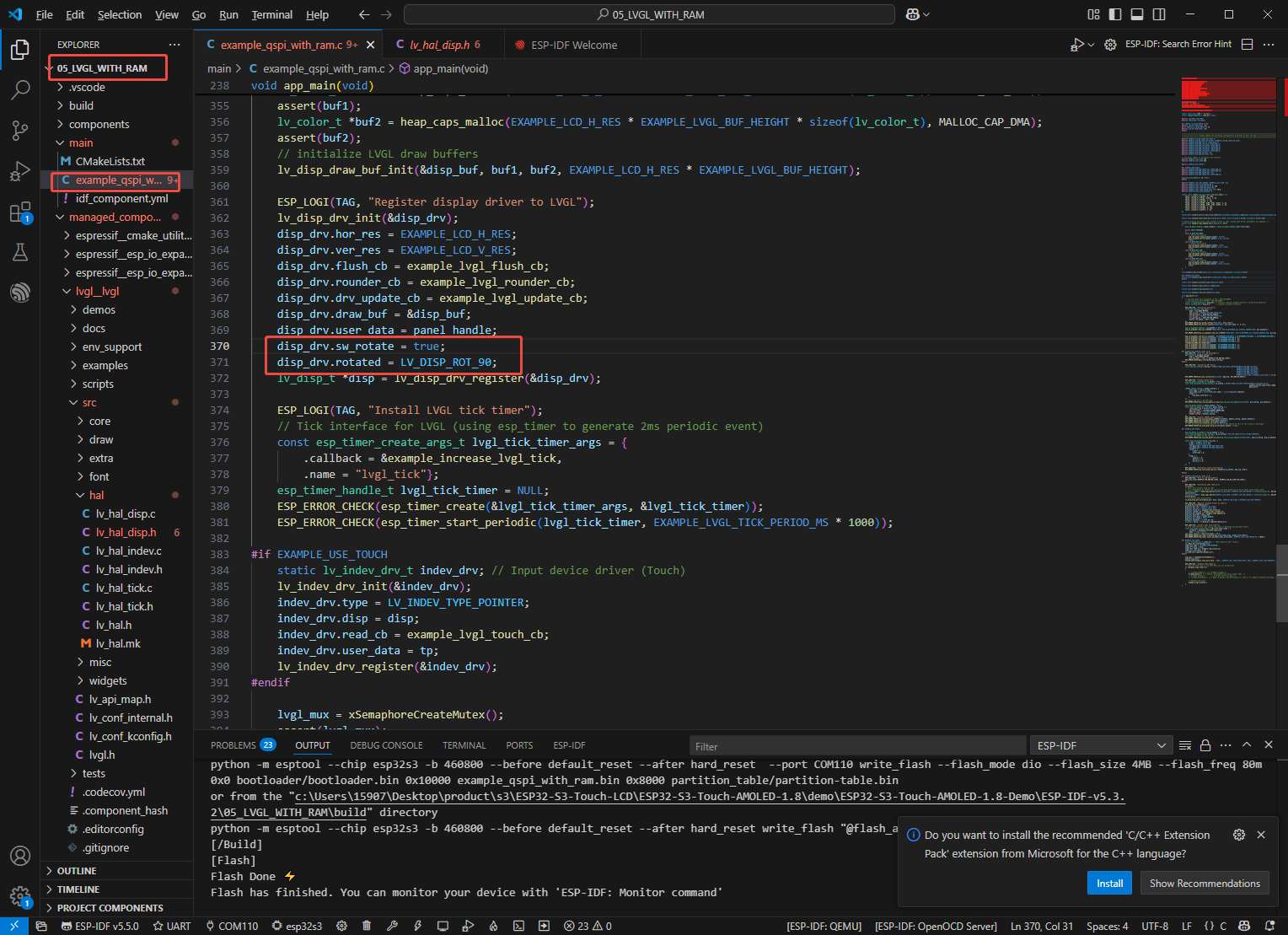Install the recommended C/C++ extension
This screenshot has height=935, width=1288.
pos(1109,883)
